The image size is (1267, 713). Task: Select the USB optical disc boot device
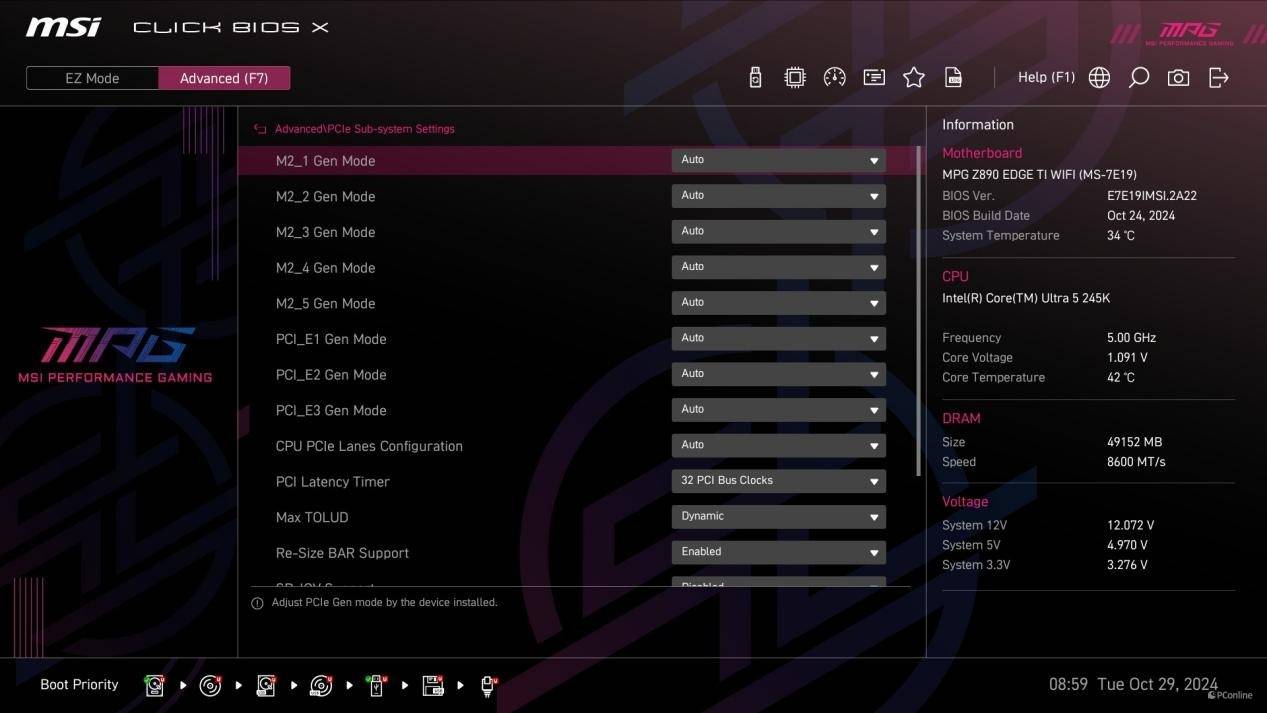pos(321,685)
